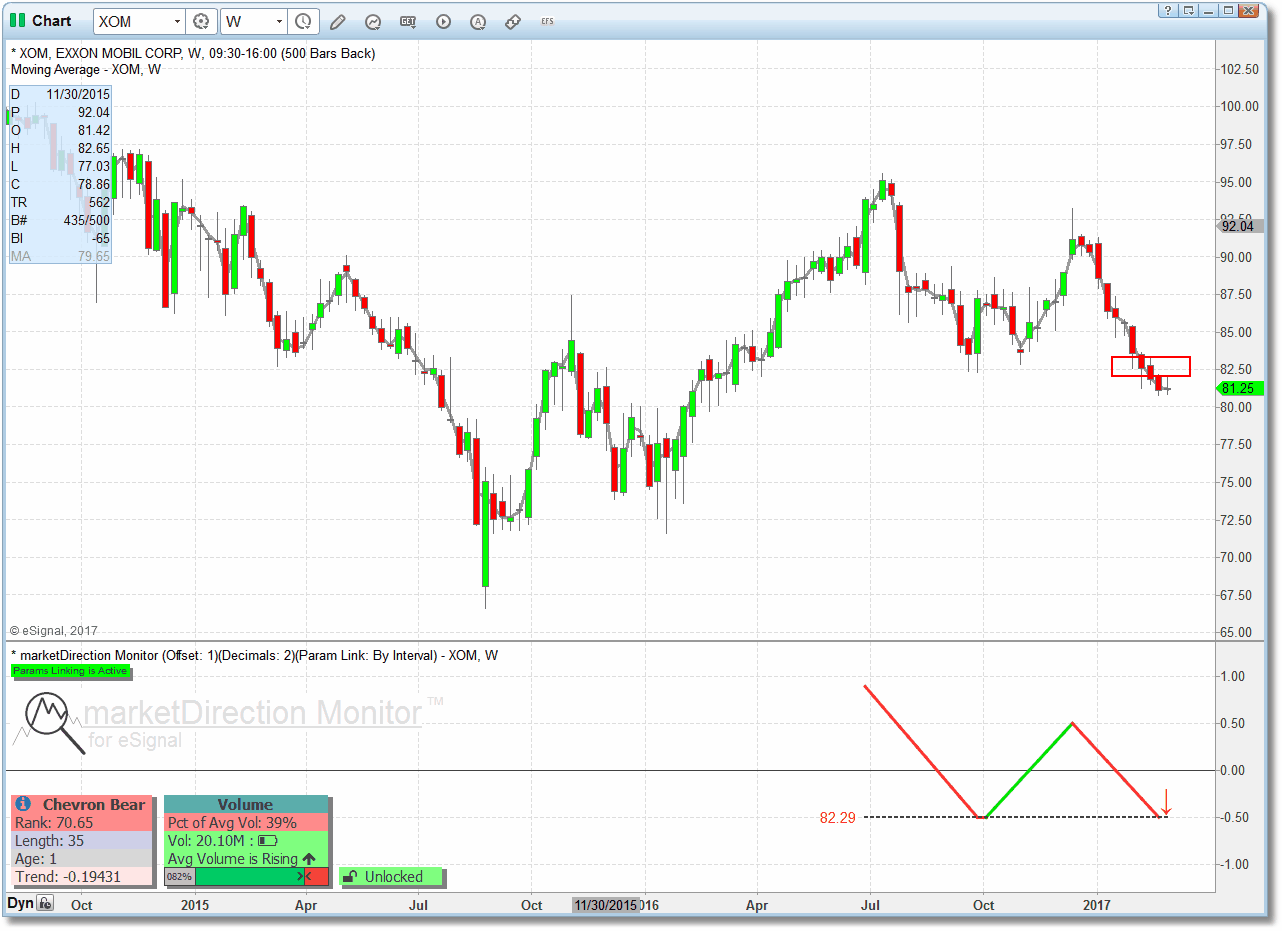Click the GET toolbar icon
1282x931 pixels.
(408, 21)
